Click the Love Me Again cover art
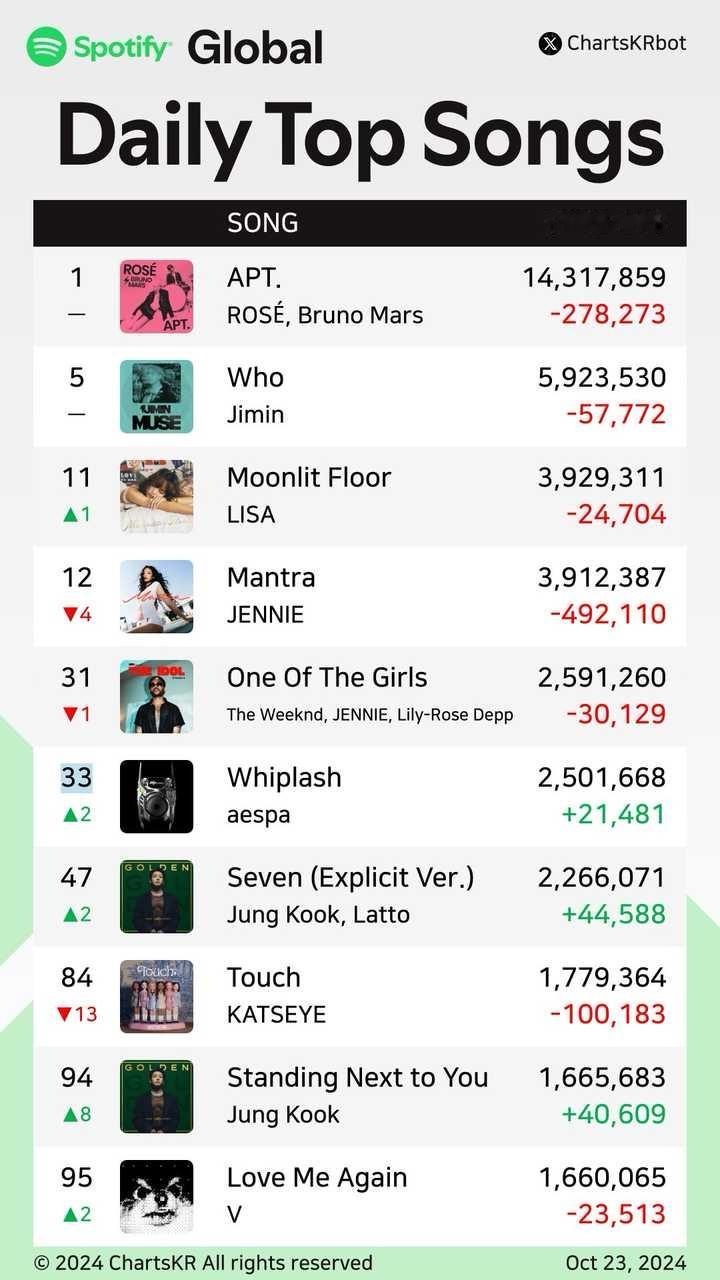This screenshot has height=1280, width=720. click(x=156, y=1196)
